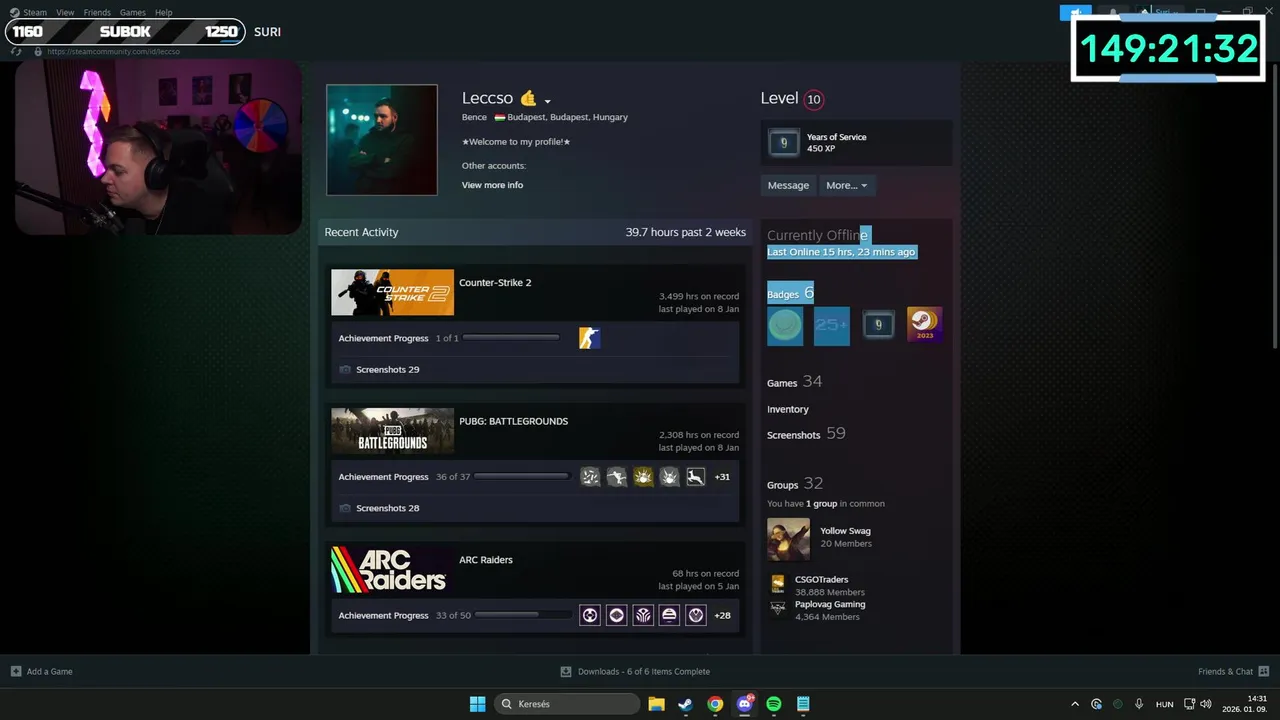
Task: Open the View menu
Action: point(65,13)
